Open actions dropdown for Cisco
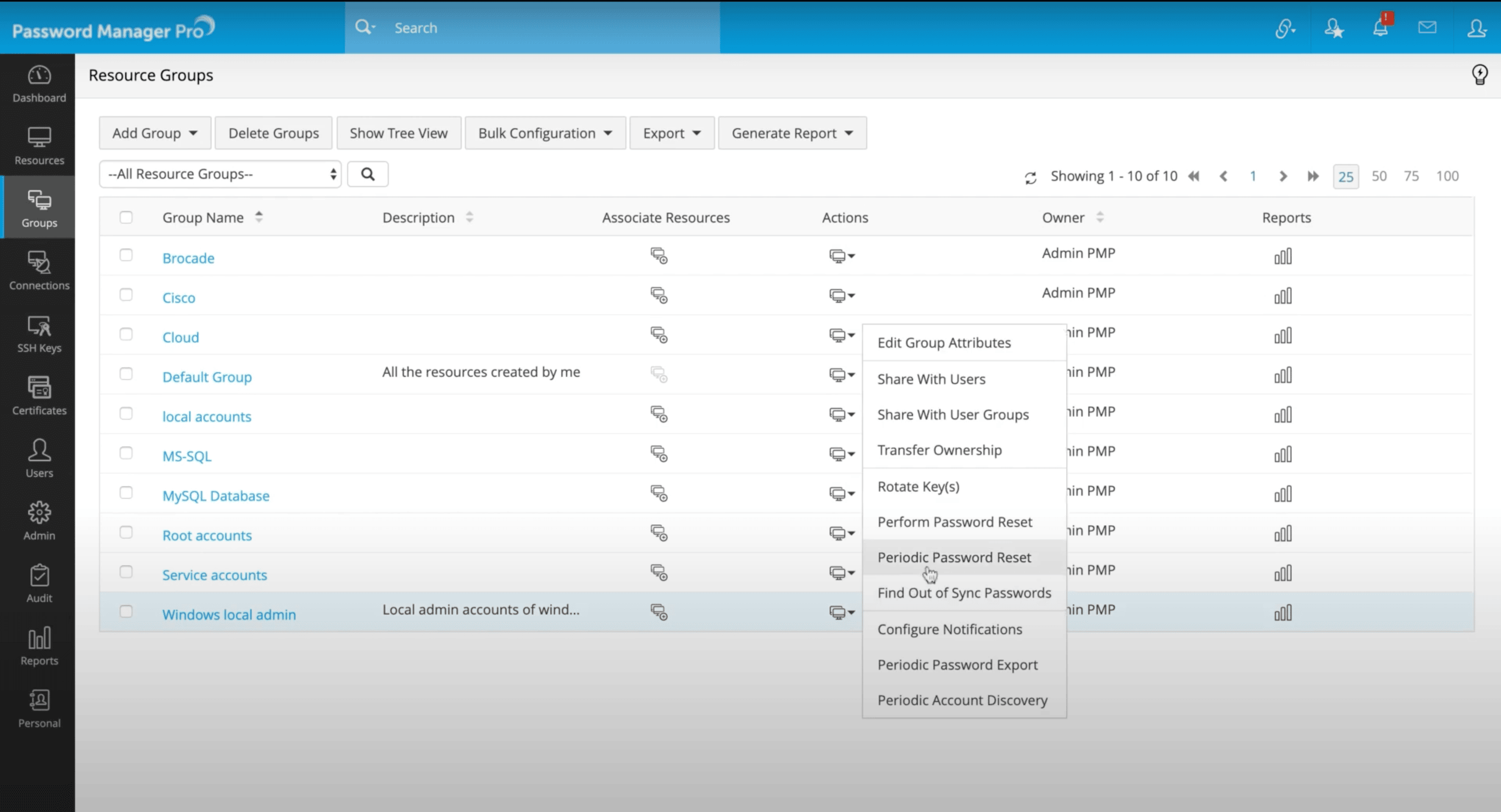This screenshot has width=1501, height=812. tap(842, 296)
